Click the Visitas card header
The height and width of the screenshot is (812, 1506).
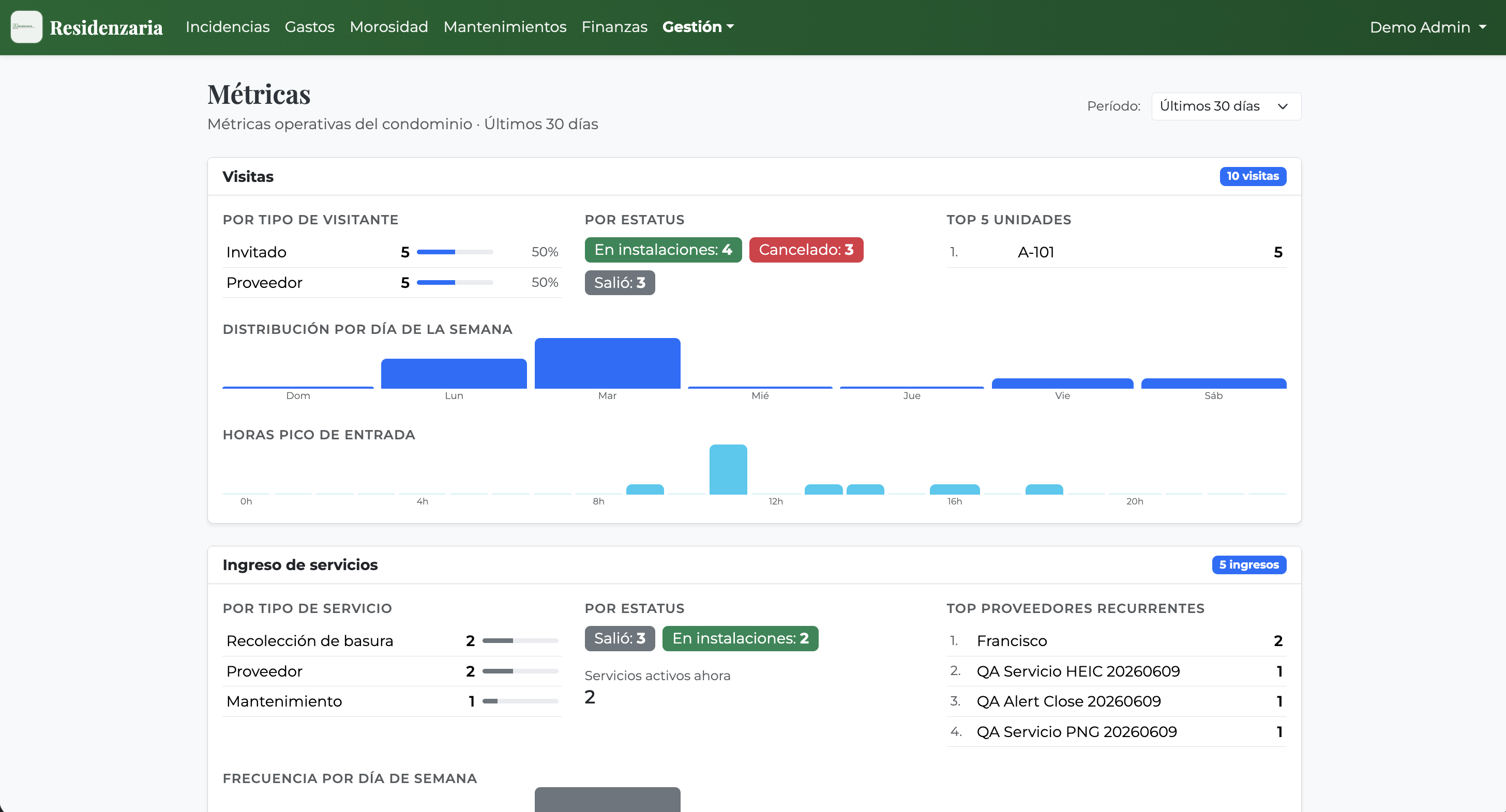(754, 176)
